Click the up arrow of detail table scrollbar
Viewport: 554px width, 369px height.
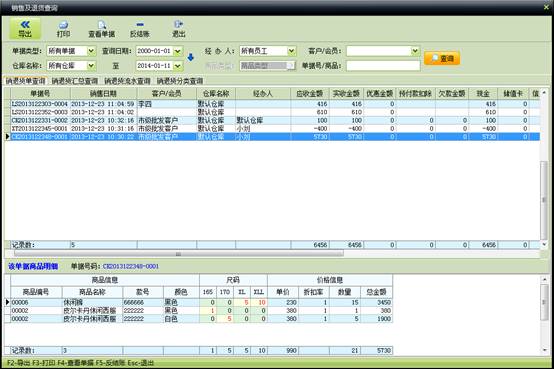coord(544,280)
